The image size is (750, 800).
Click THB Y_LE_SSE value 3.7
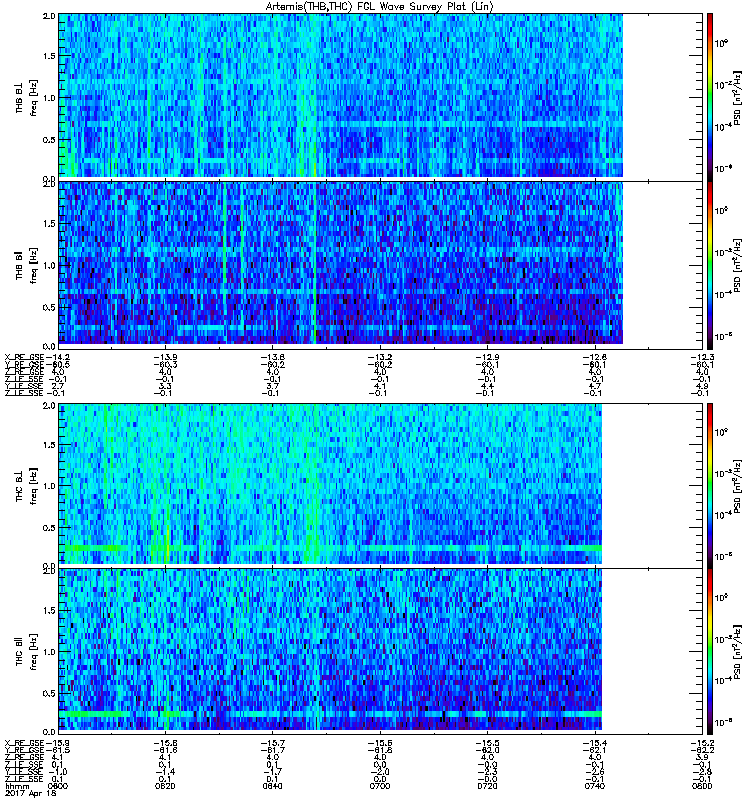(x=272, y=386)
